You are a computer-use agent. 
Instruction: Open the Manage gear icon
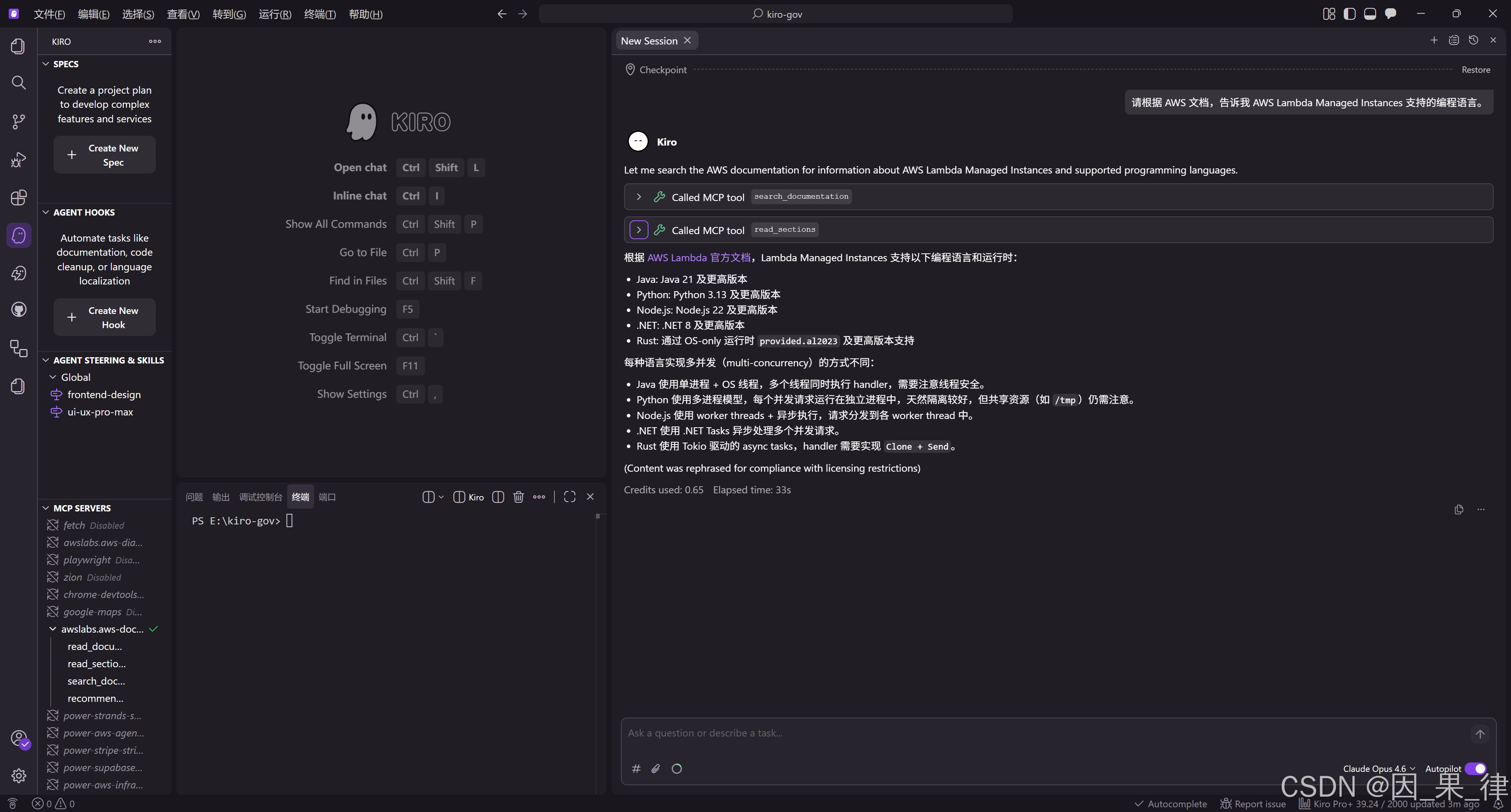pyautogui.click(x=19, y=776)
